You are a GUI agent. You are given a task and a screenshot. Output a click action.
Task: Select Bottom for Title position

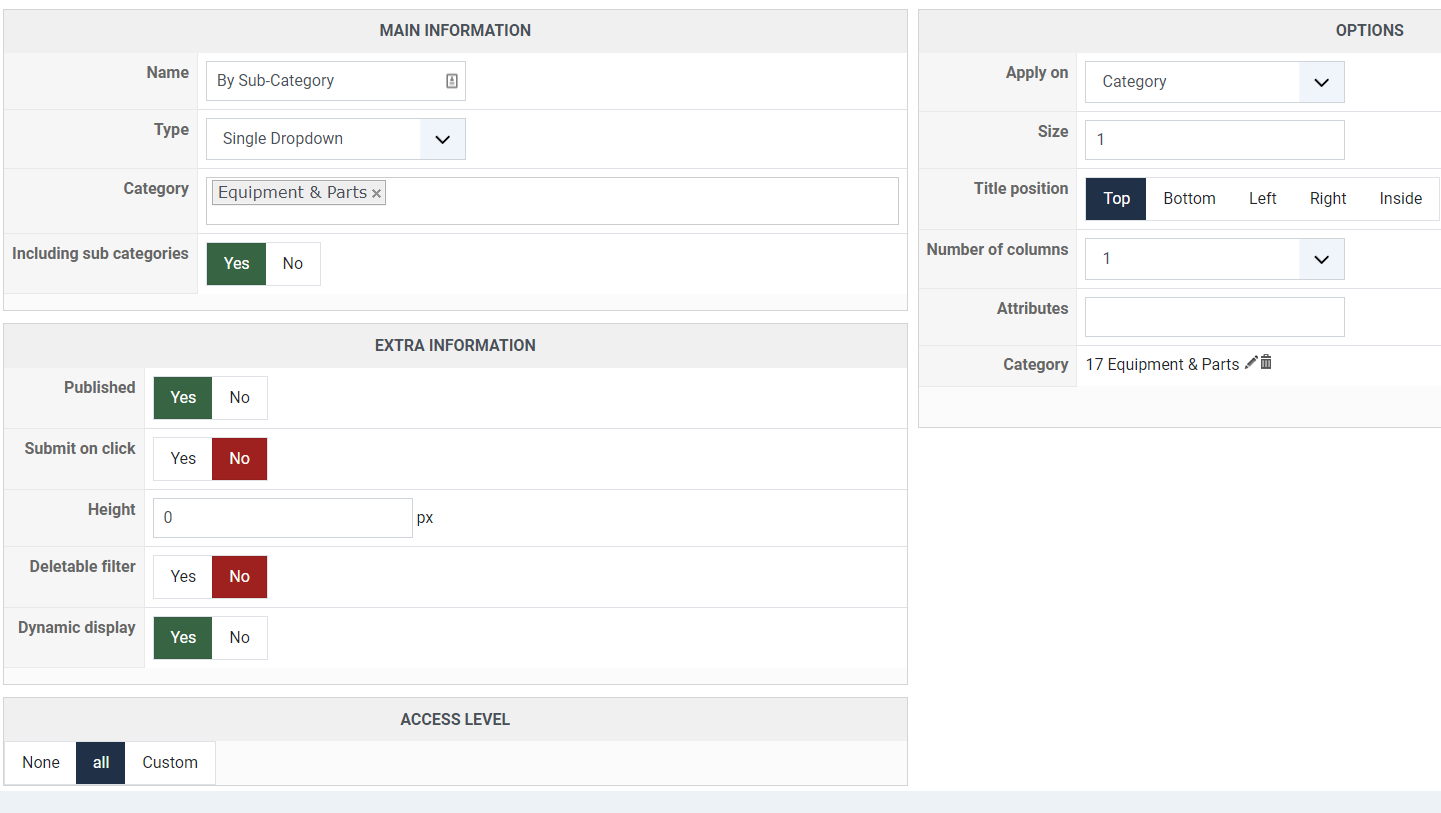1189,199
